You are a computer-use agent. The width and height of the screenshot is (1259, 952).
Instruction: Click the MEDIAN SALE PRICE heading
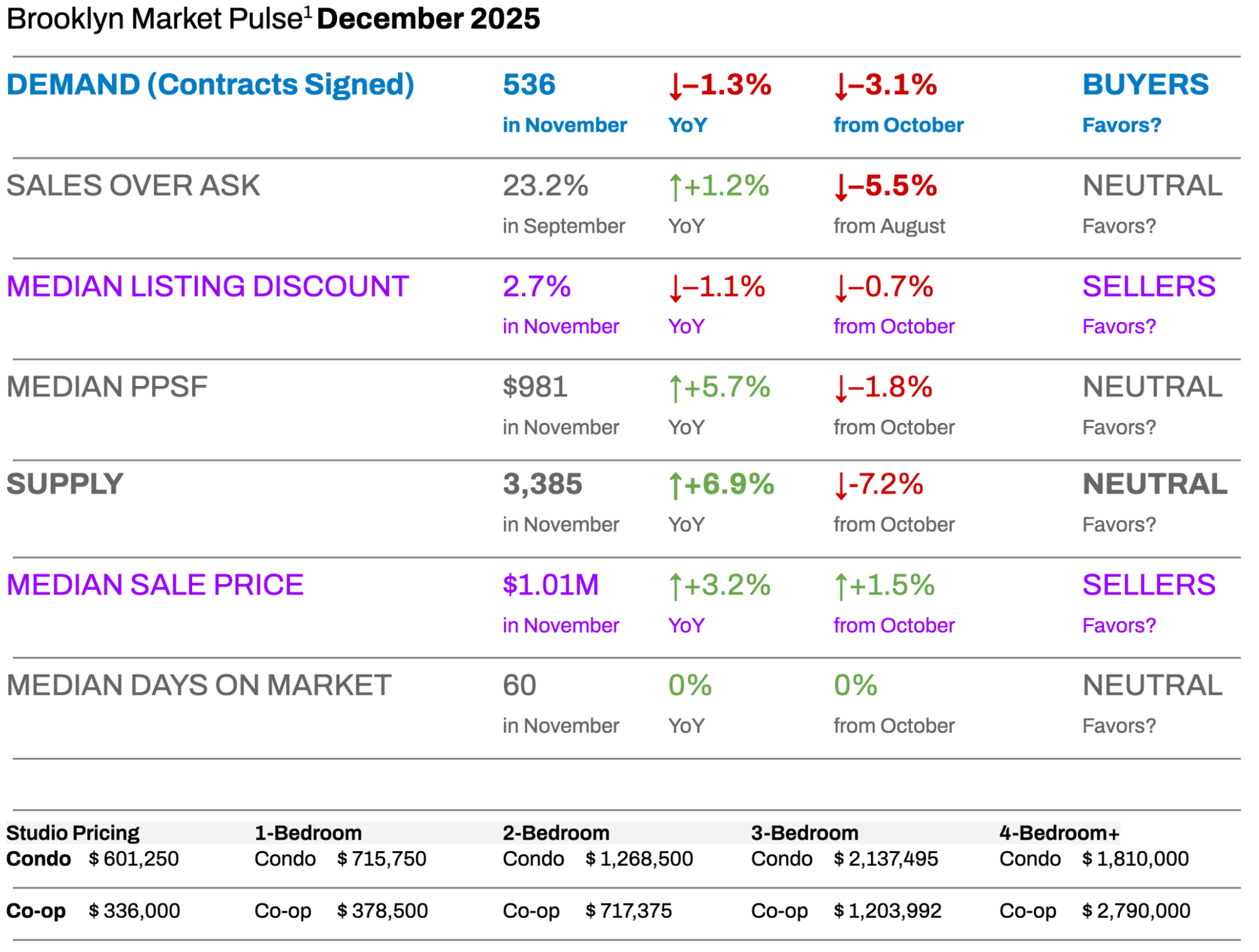[x=155, y=585]
